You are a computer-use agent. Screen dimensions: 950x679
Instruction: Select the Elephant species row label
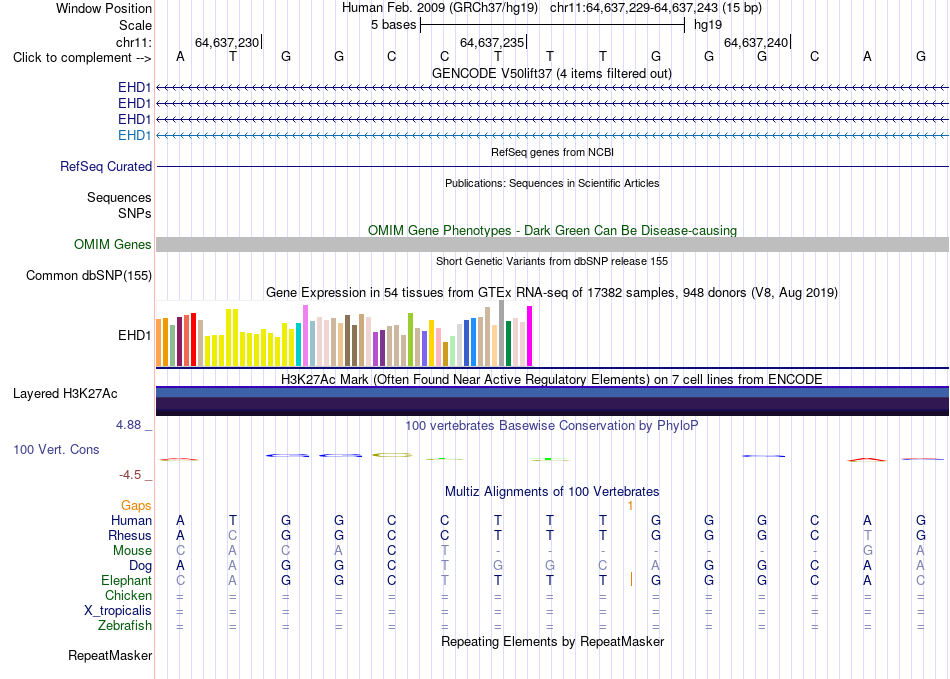click(127, 581)
